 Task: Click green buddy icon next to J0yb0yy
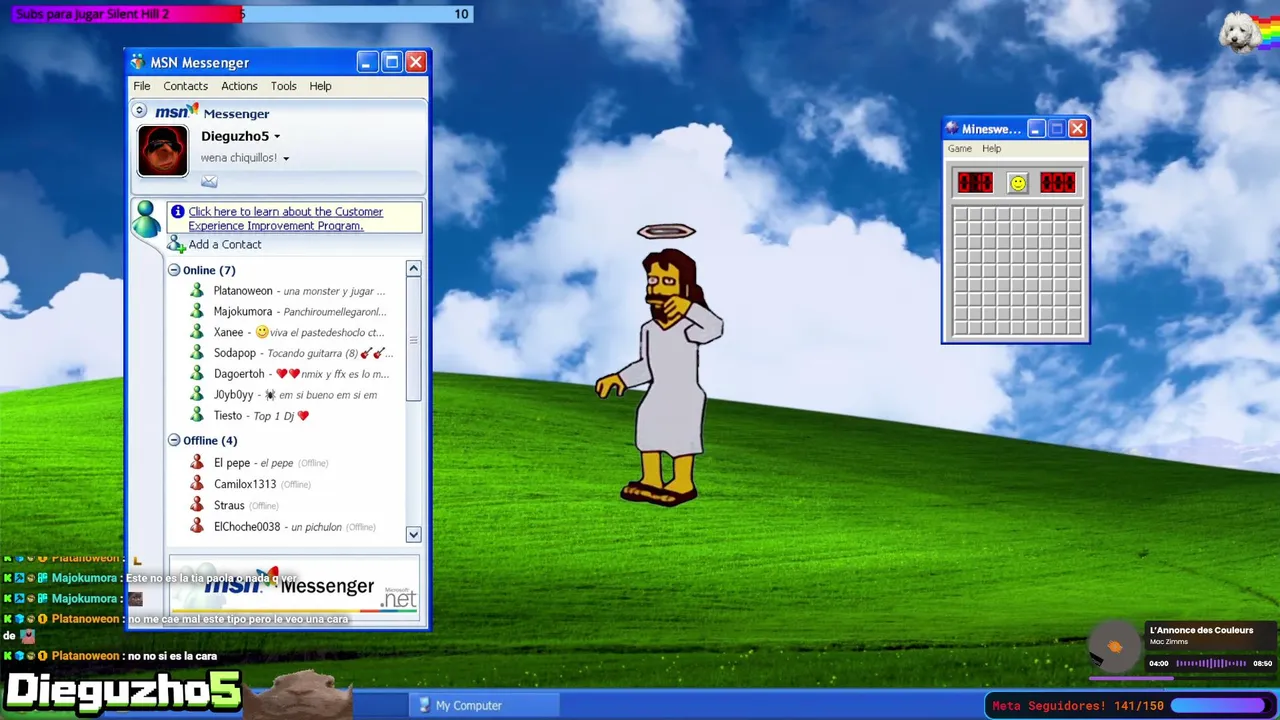[197, 394]
